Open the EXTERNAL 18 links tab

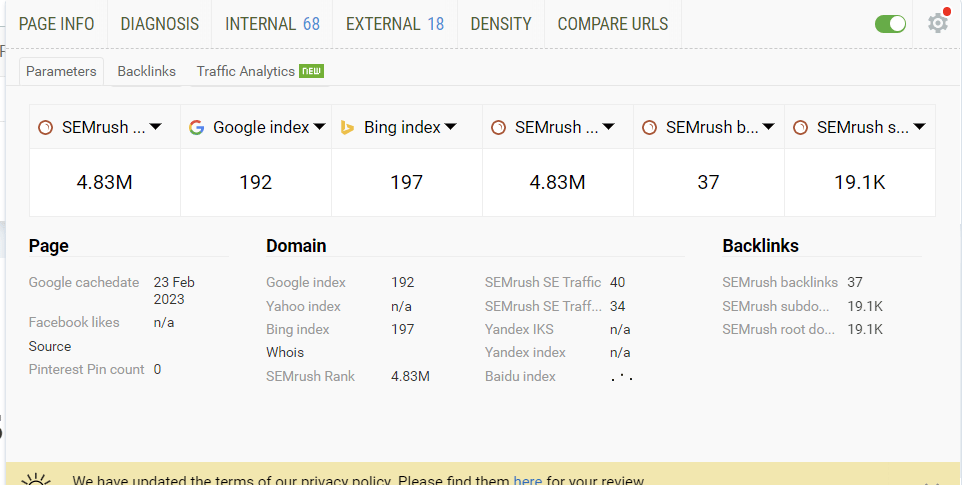pos(395,24)
